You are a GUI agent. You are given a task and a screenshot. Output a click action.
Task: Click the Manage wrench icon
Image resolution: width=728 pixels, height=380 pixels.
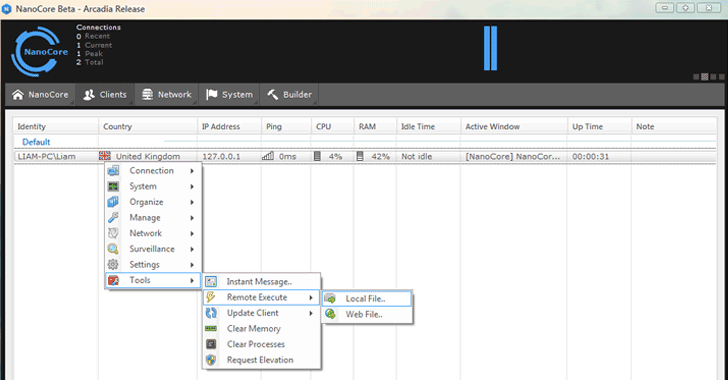[x=113, y=217]
